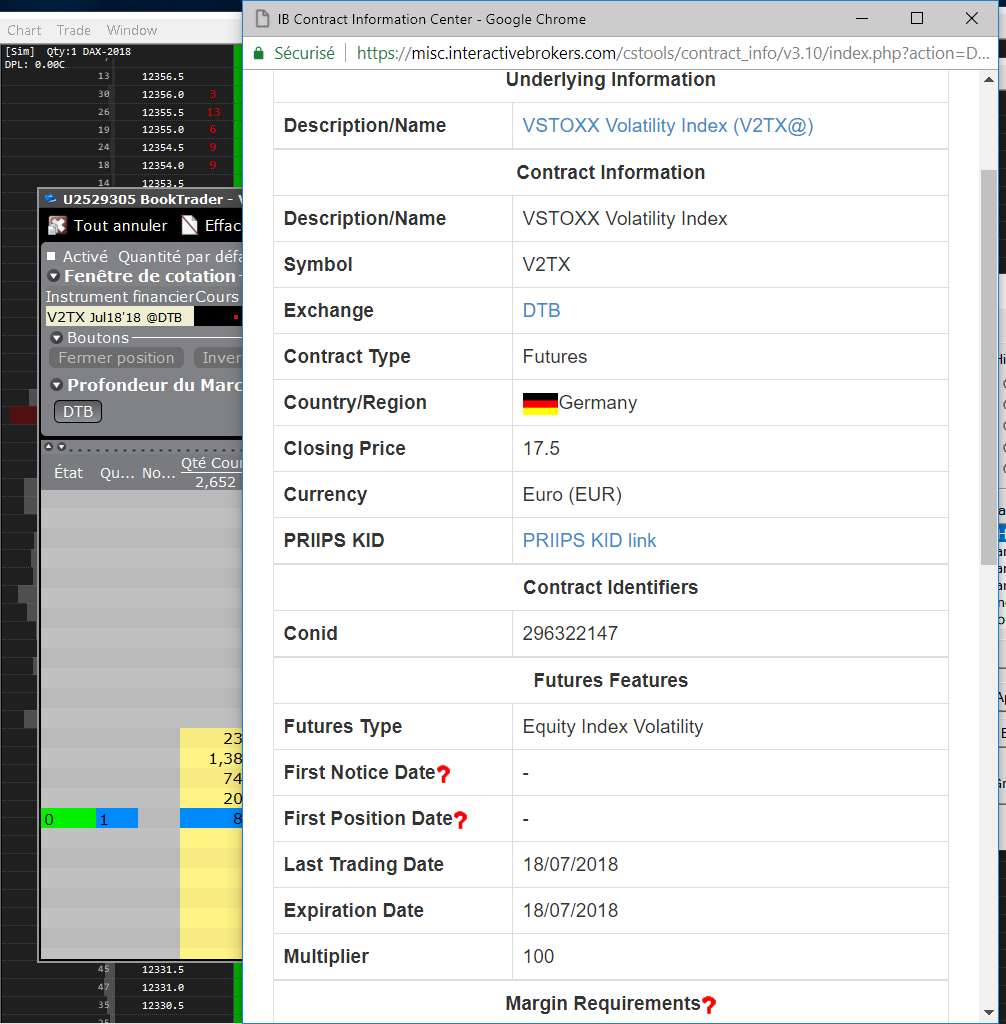This screenshot has height=1024, width=1006.
Task: Click the Expiration Date value 18/07/2018
Action: [570, 910]
